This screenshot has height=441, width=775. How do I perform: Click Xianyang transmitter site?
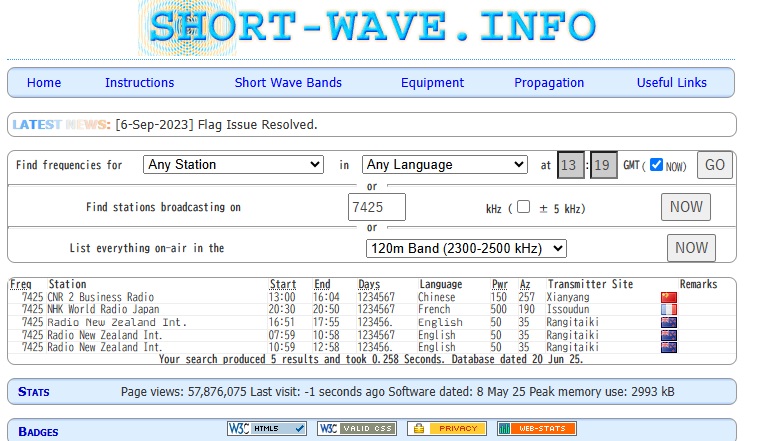(568, 297)
